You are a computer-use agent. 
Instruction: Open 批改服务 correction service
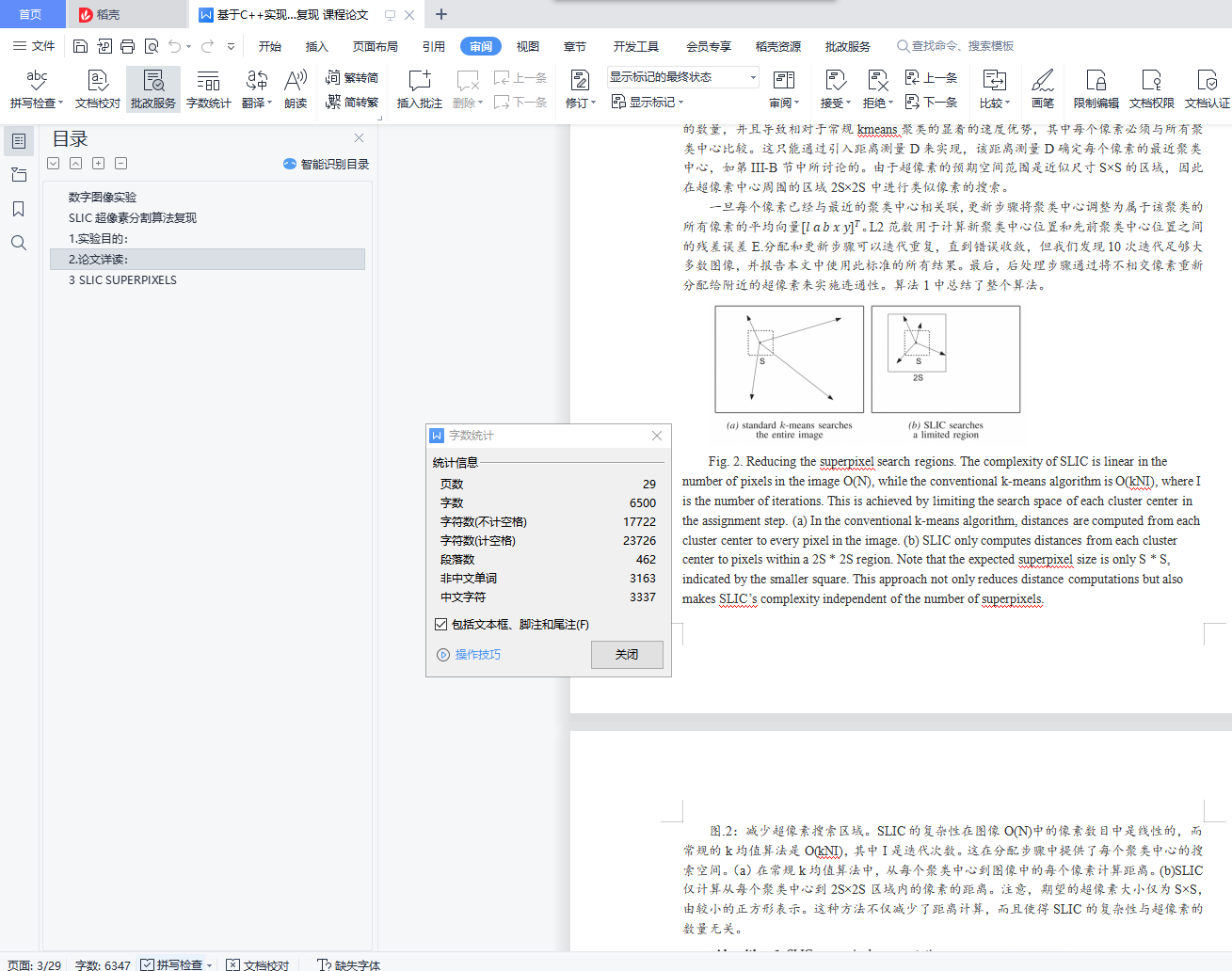tap(153, 89)
